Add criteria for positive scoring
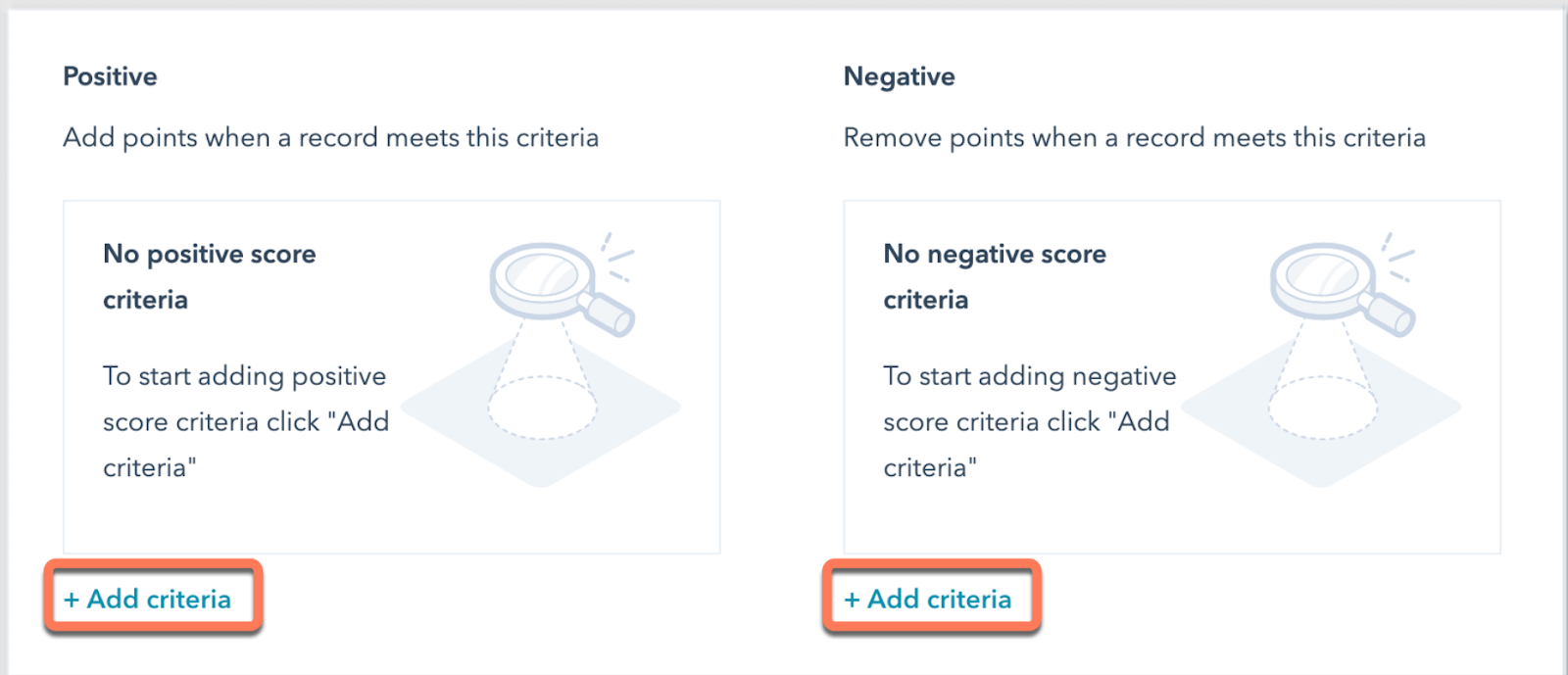The width and height of the screenshot is (1568, 675). (147, 599)
